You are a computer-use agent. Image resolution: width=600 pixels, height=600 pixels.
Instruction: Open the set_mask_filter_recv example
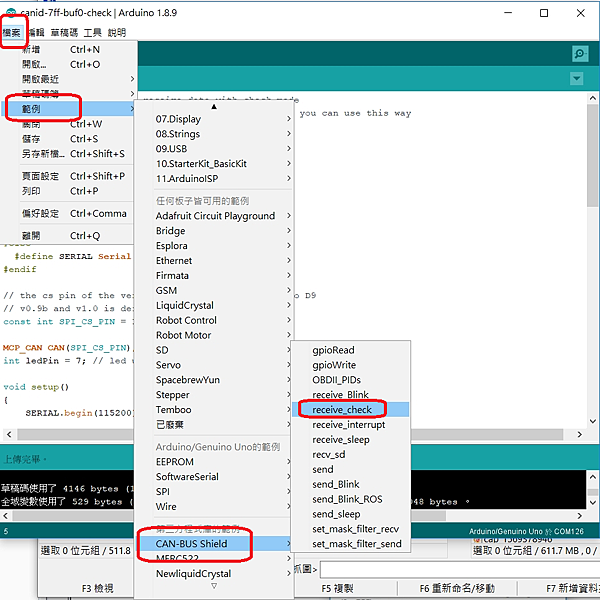[351, 529]
